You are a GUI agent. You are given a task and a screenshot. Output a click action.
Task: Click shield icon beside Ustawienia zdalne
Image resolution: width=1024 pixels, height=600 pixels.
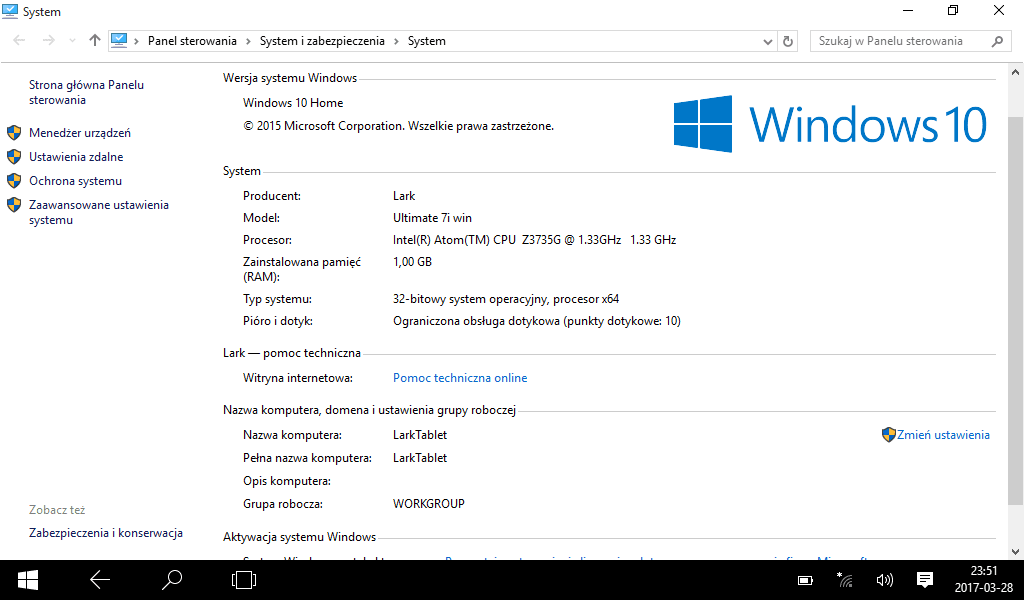pos(14,157)
